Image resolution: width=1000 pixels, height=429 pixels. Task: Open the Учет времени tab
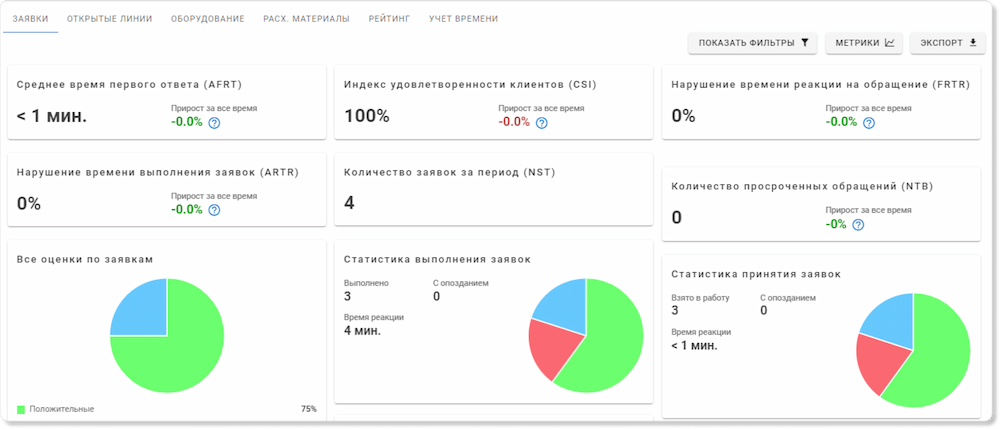click(x=463, y=19)
